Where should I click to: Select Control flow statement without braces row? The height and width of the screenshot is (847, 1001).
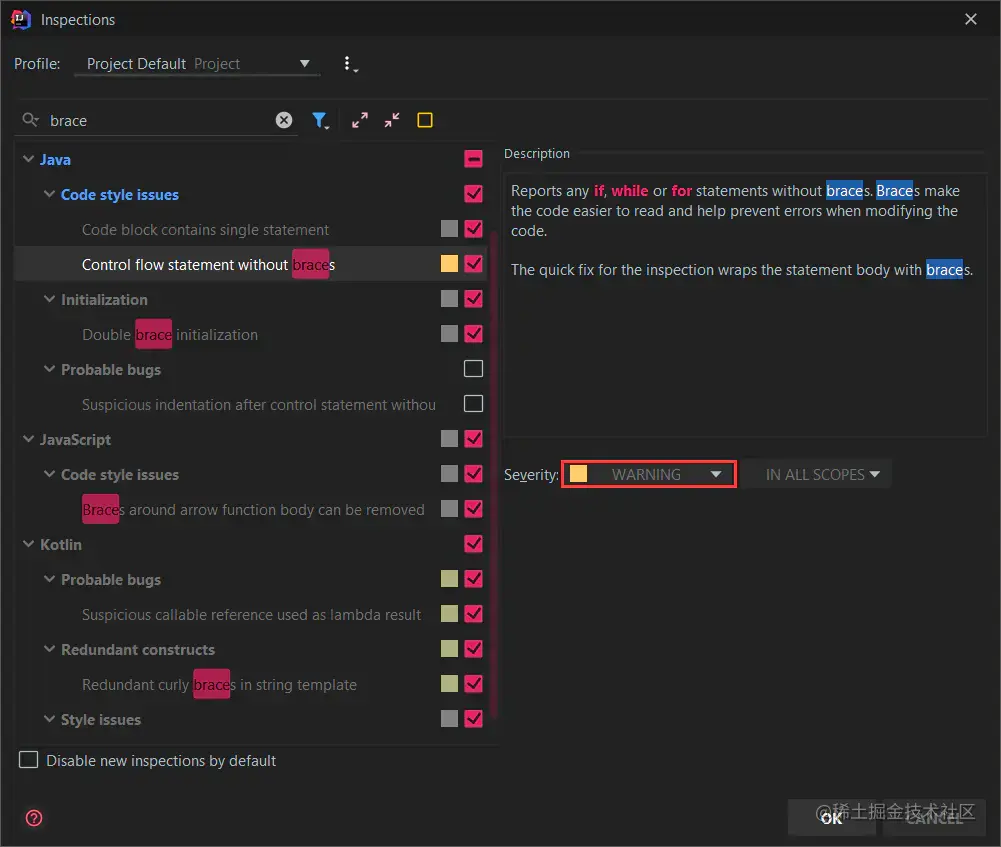click(250, 264)
